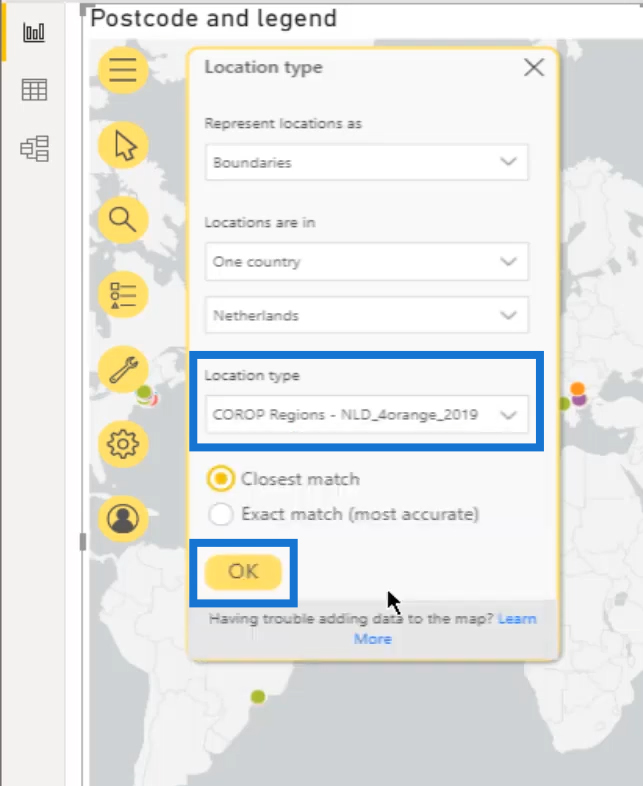Switch to the Data table view icon
This screenshot has height=786, width=643.
pyautogui.click(x=34, y=90)
